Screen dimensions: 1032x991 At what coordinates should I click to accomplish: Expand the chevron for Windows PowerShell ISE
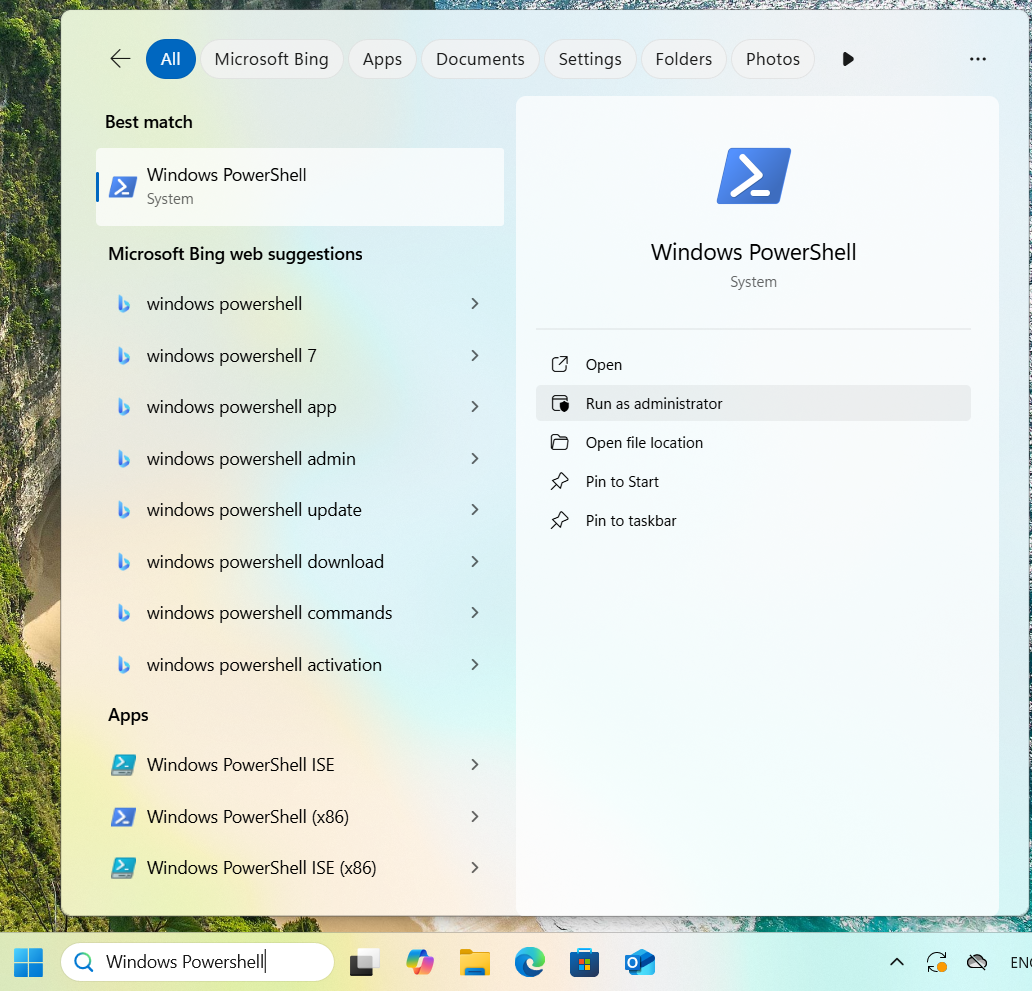click(x=475, y=765)
